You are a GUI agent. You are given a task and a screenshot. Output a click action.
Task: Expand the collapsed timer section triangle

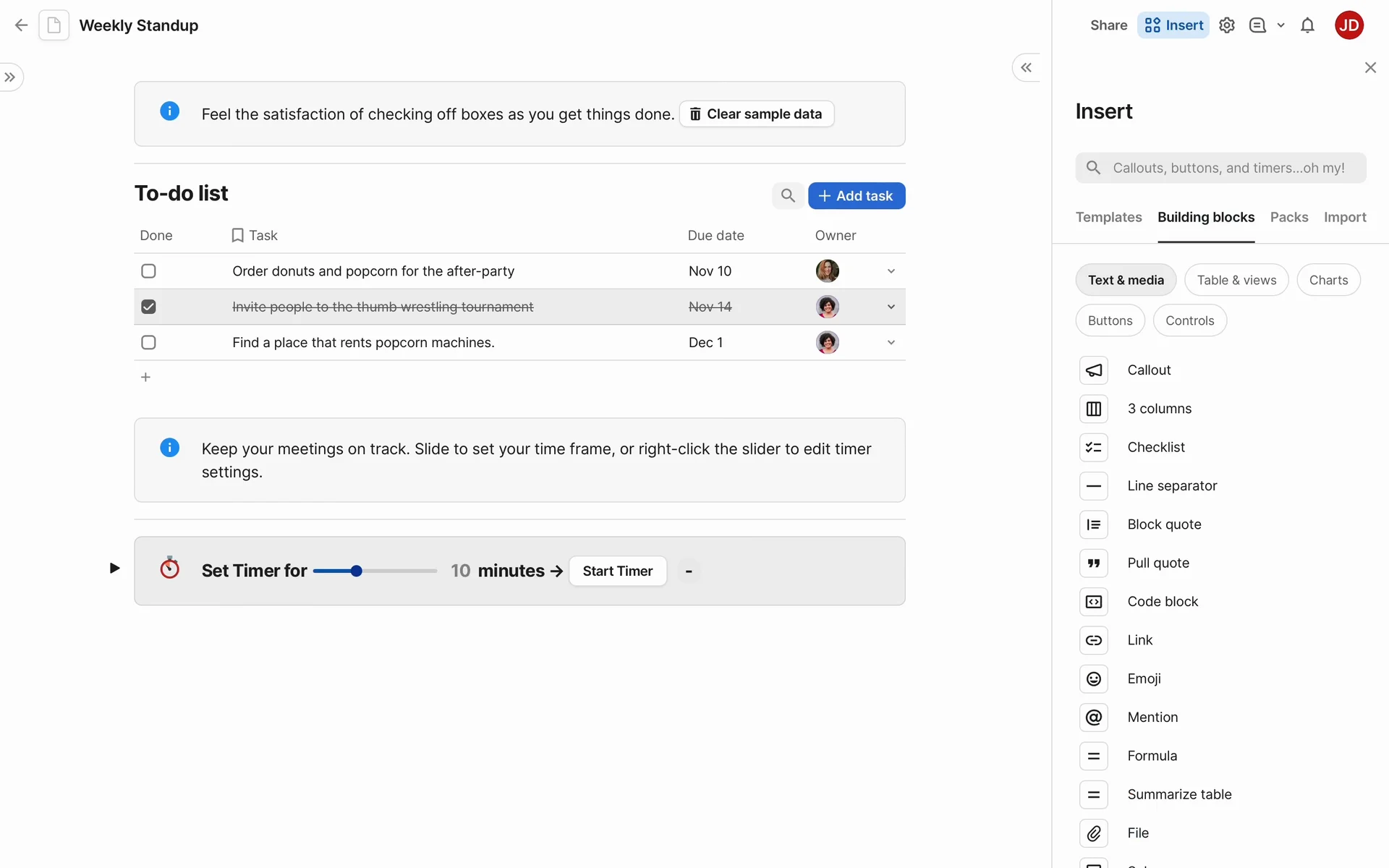114,568
